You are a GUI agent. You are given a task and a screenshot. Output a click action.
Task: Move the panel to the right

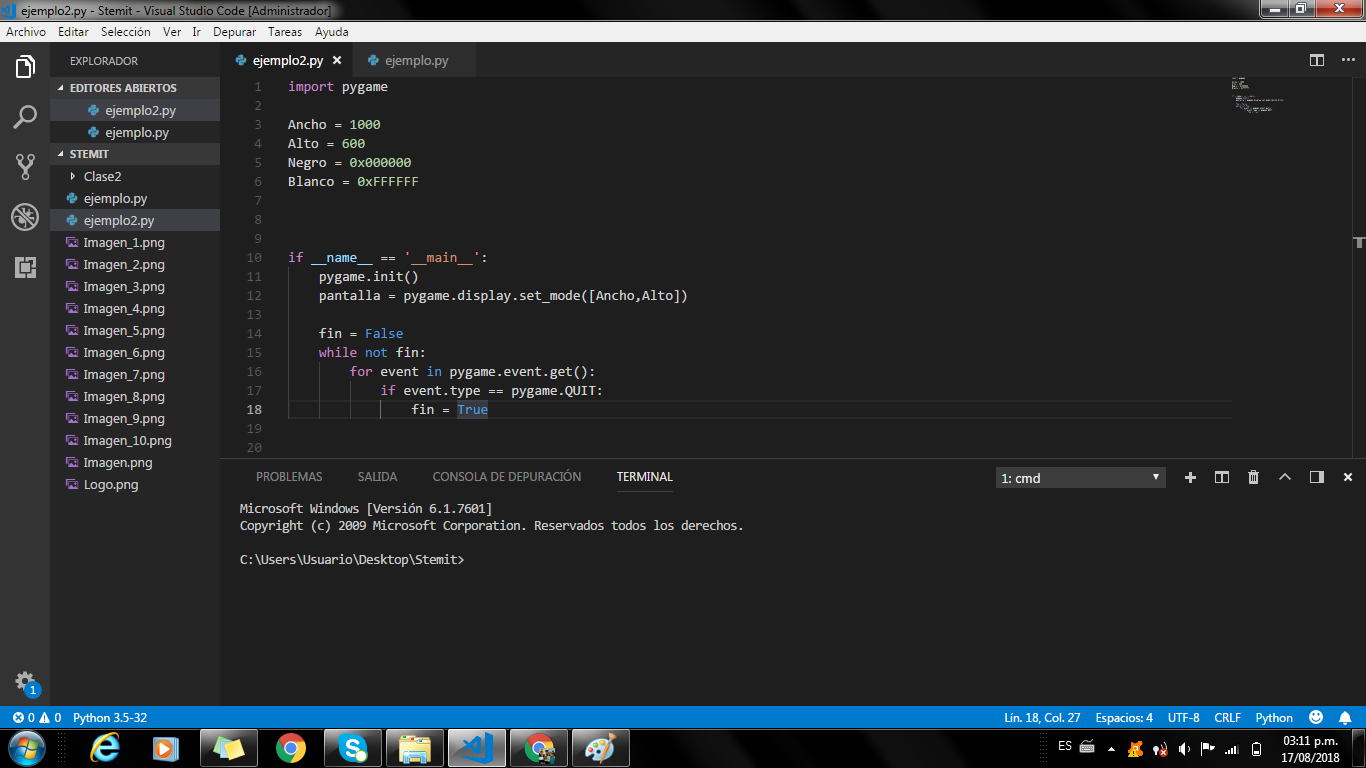(x=1316, y=477)
